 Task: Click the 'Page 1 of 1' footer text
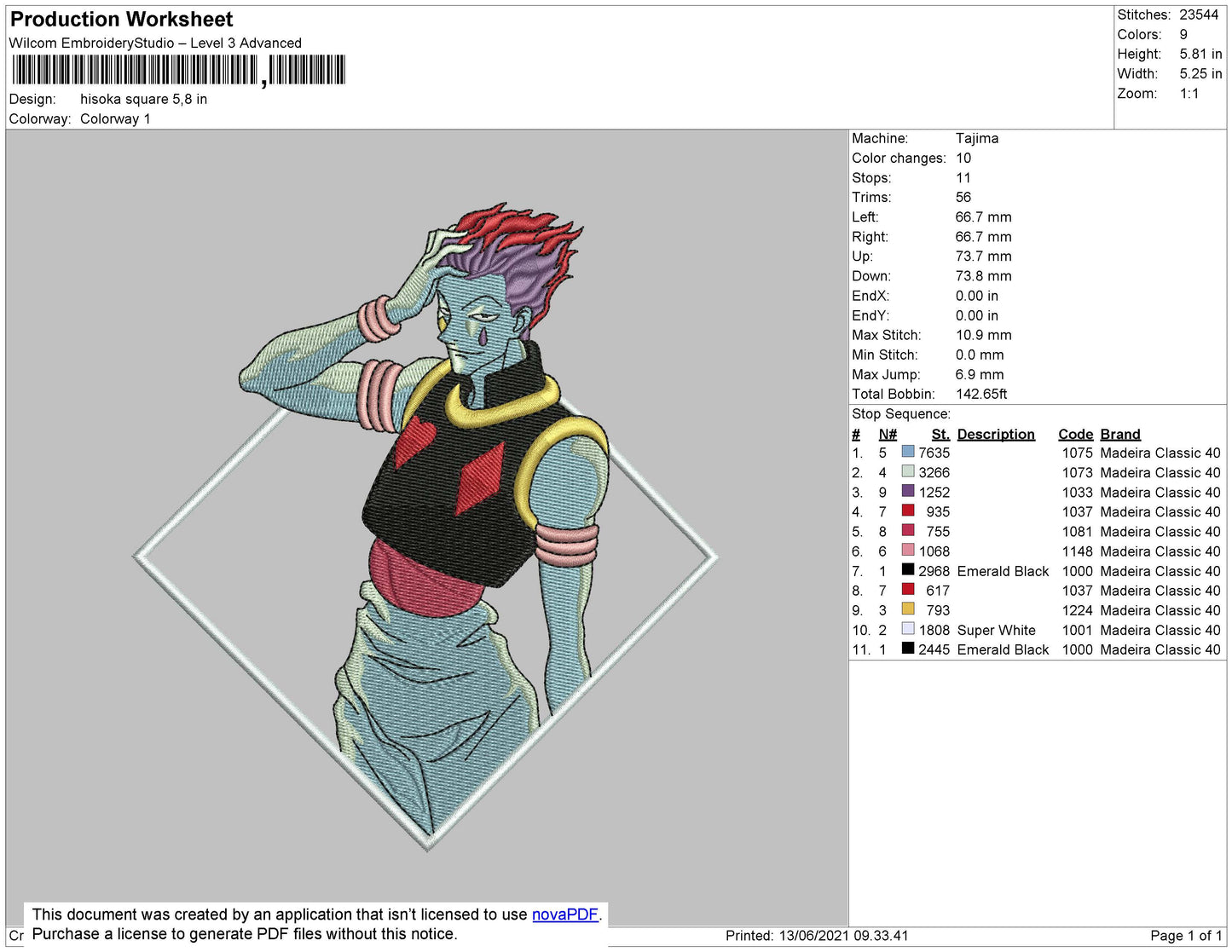(1186, 935)
